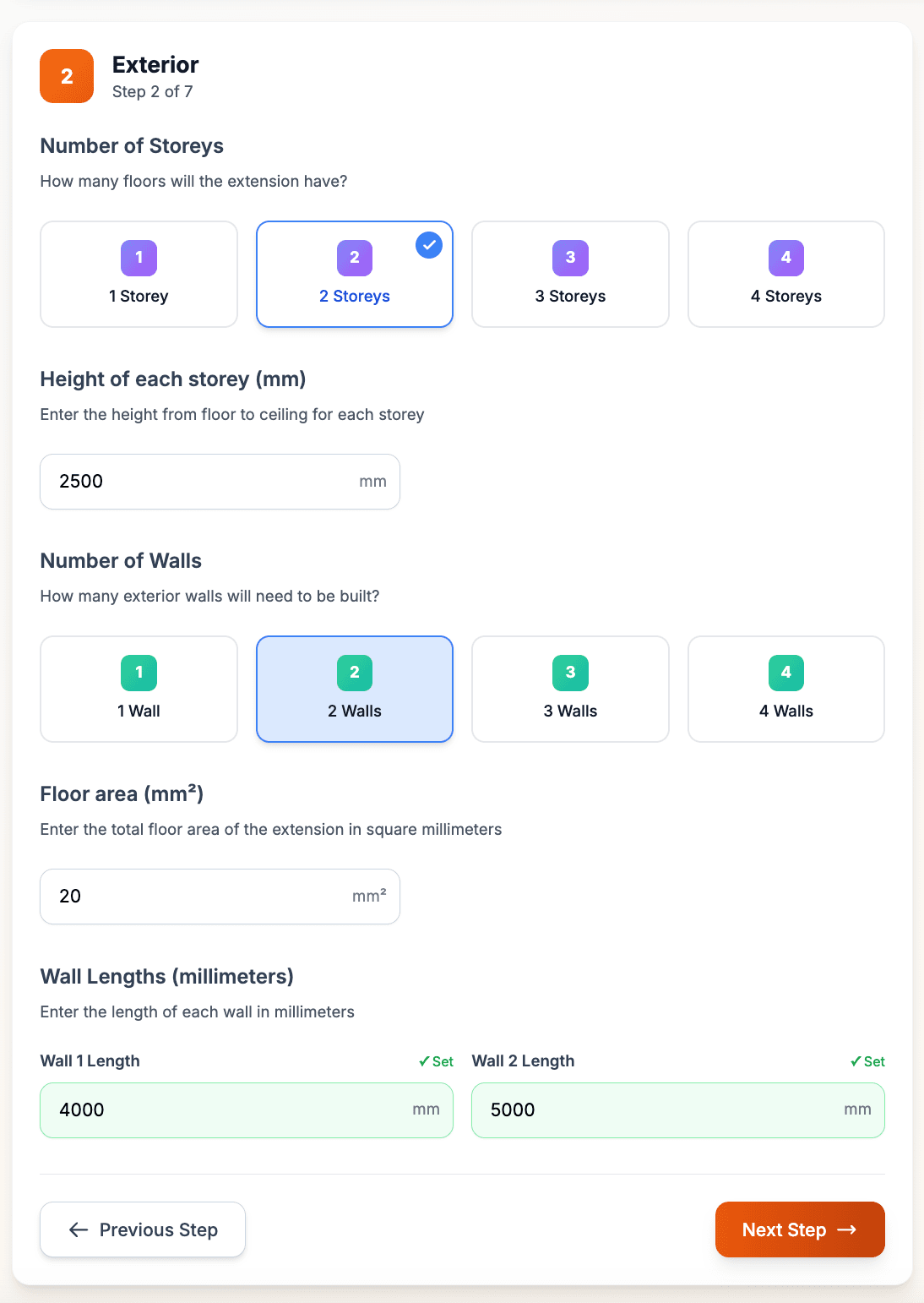Image resolution: width=924 pixels, height=1303 pixels.
Task: Select the 1 Wall option card
Action: 139,690
